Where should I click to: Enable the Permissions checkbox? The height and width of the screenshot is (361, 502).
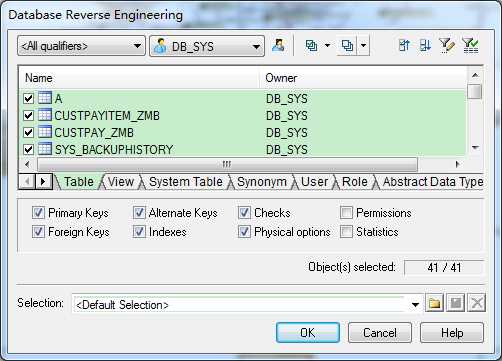coord(346,213)
